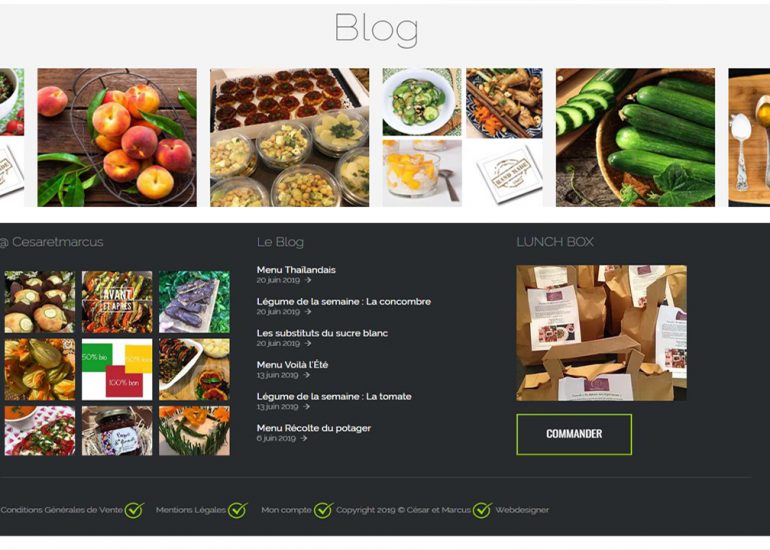Open the peaches blog image
The height and width of the screenshot is (550, 770).
(x=117, y=138)
